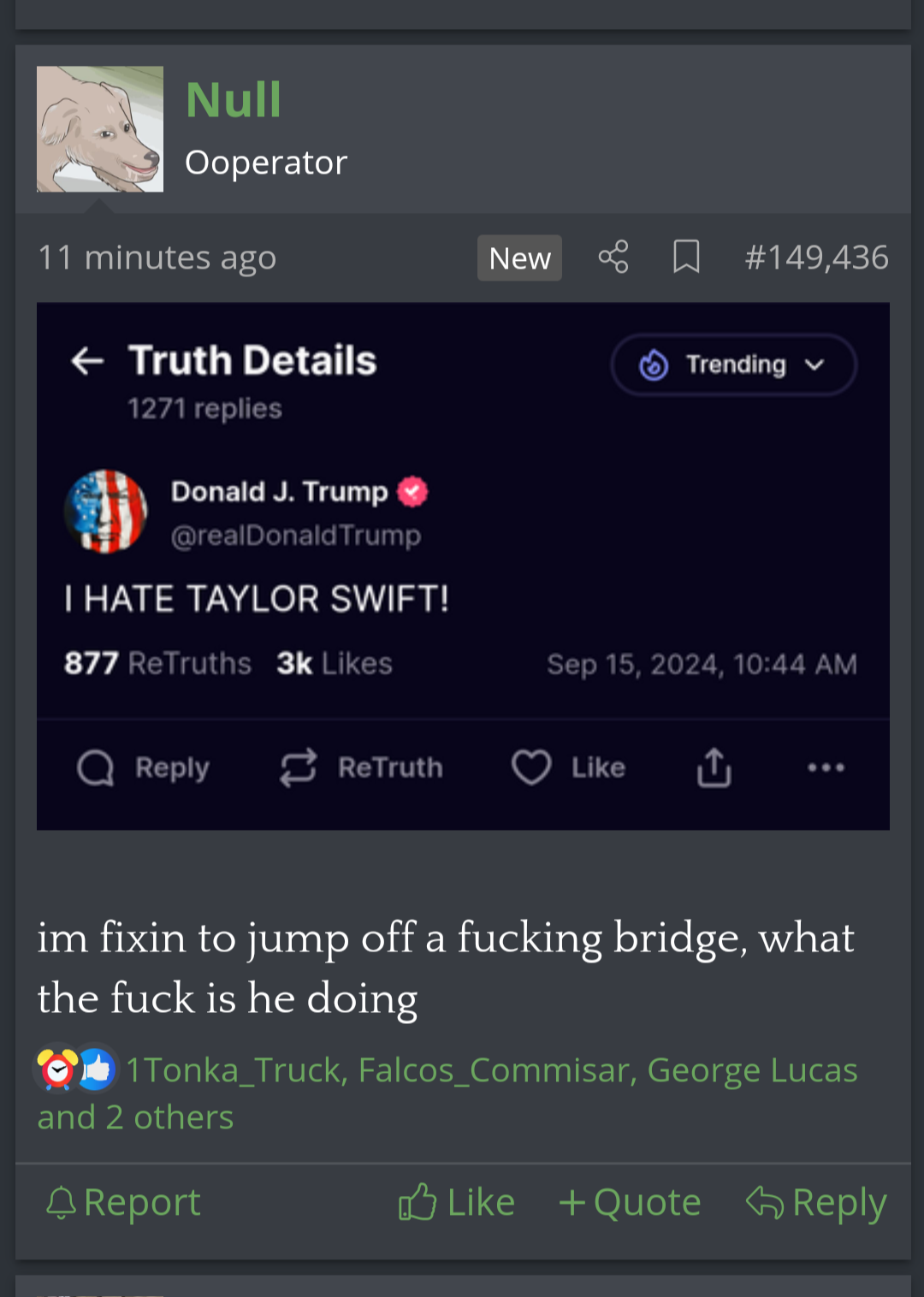The width and height of the screenshot is (924, 1297).
Task: Click the upload share icon in the Truth
Action: point(714,767)
